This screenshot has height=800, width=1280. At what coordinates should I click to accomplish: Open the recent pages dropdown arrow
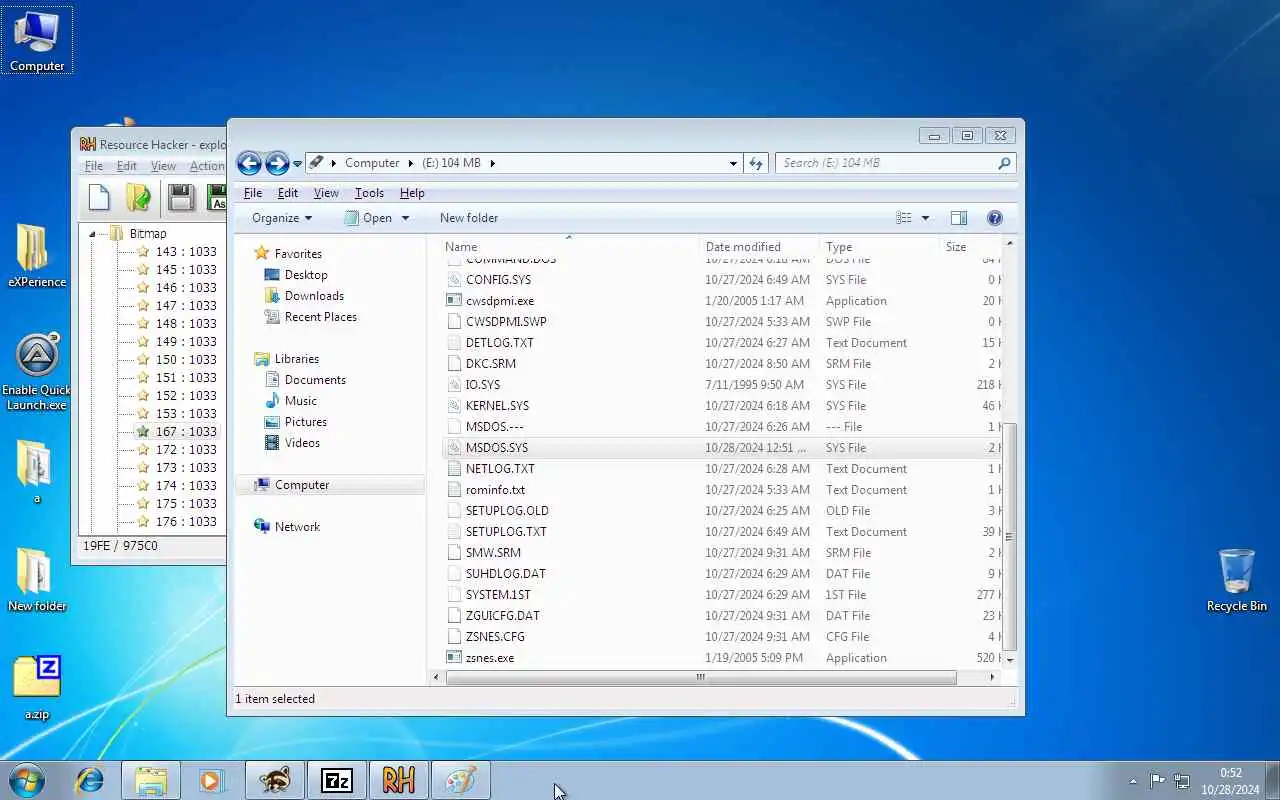pyautogui.click(x=297, y=164)
